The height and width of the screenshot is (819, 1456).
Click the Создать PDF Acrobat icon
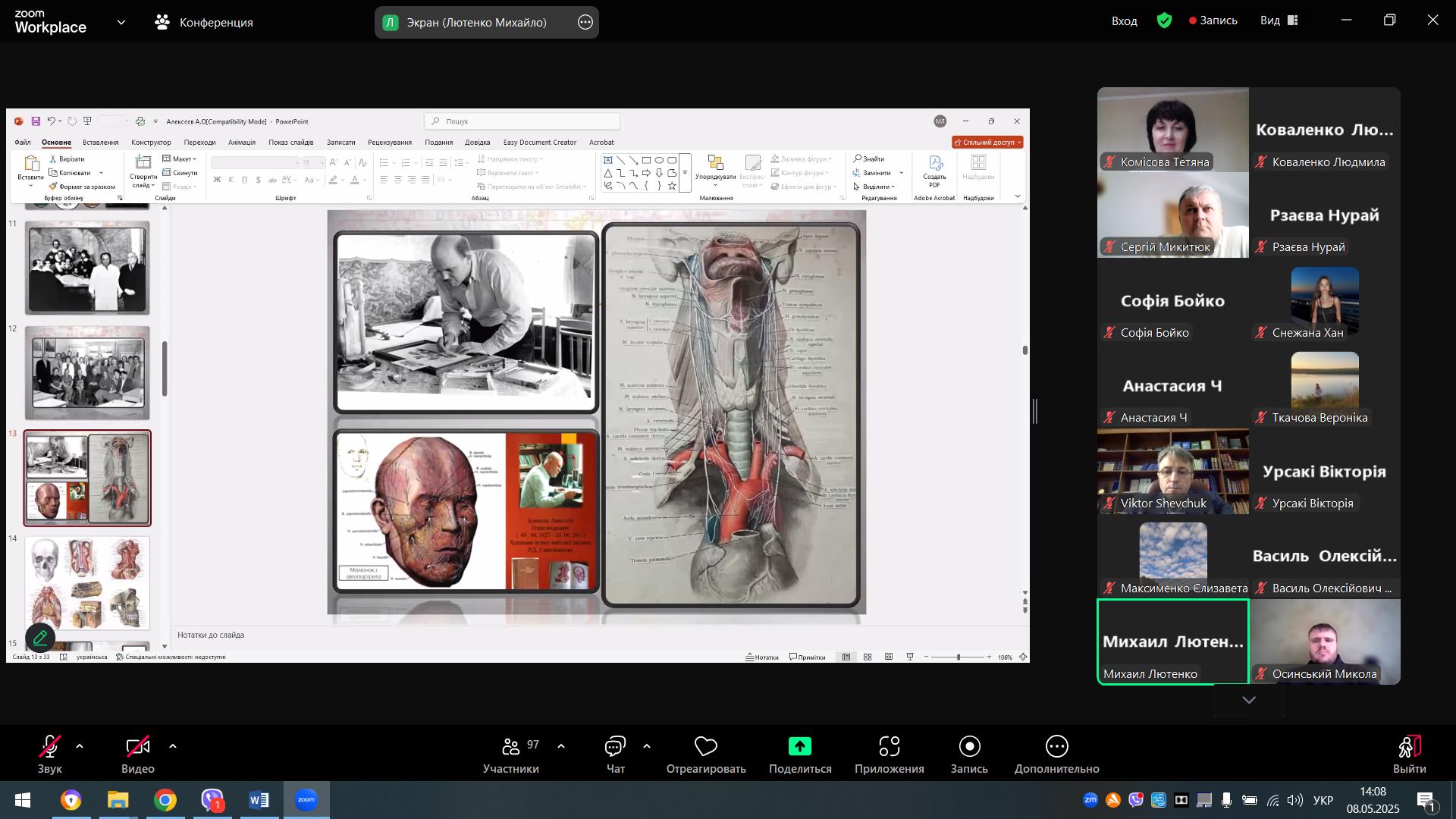tap(935, 164)
